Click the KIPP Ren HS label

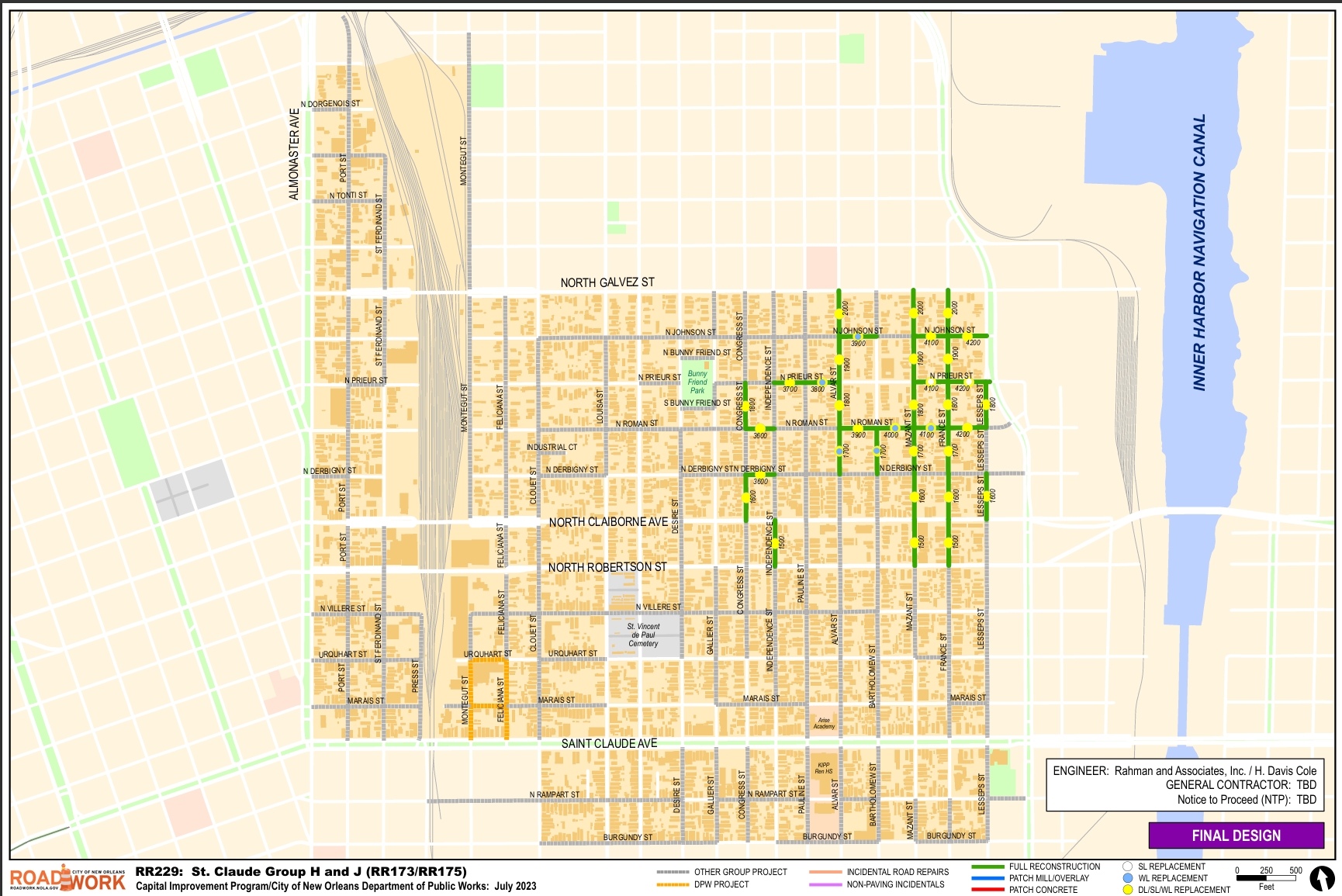coord(824,768)
